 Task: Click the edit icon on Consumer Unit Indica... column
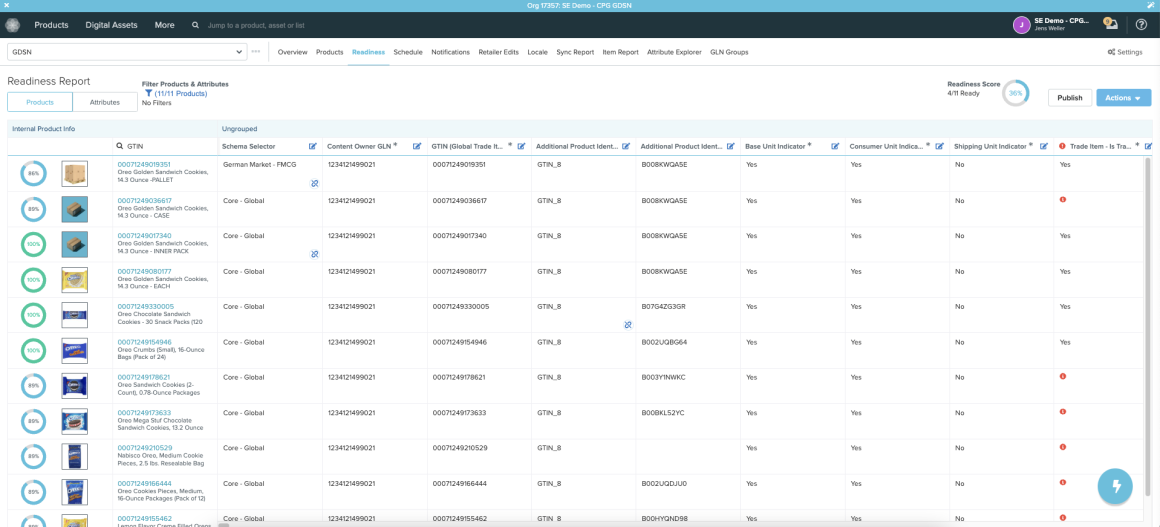point(940,147)
